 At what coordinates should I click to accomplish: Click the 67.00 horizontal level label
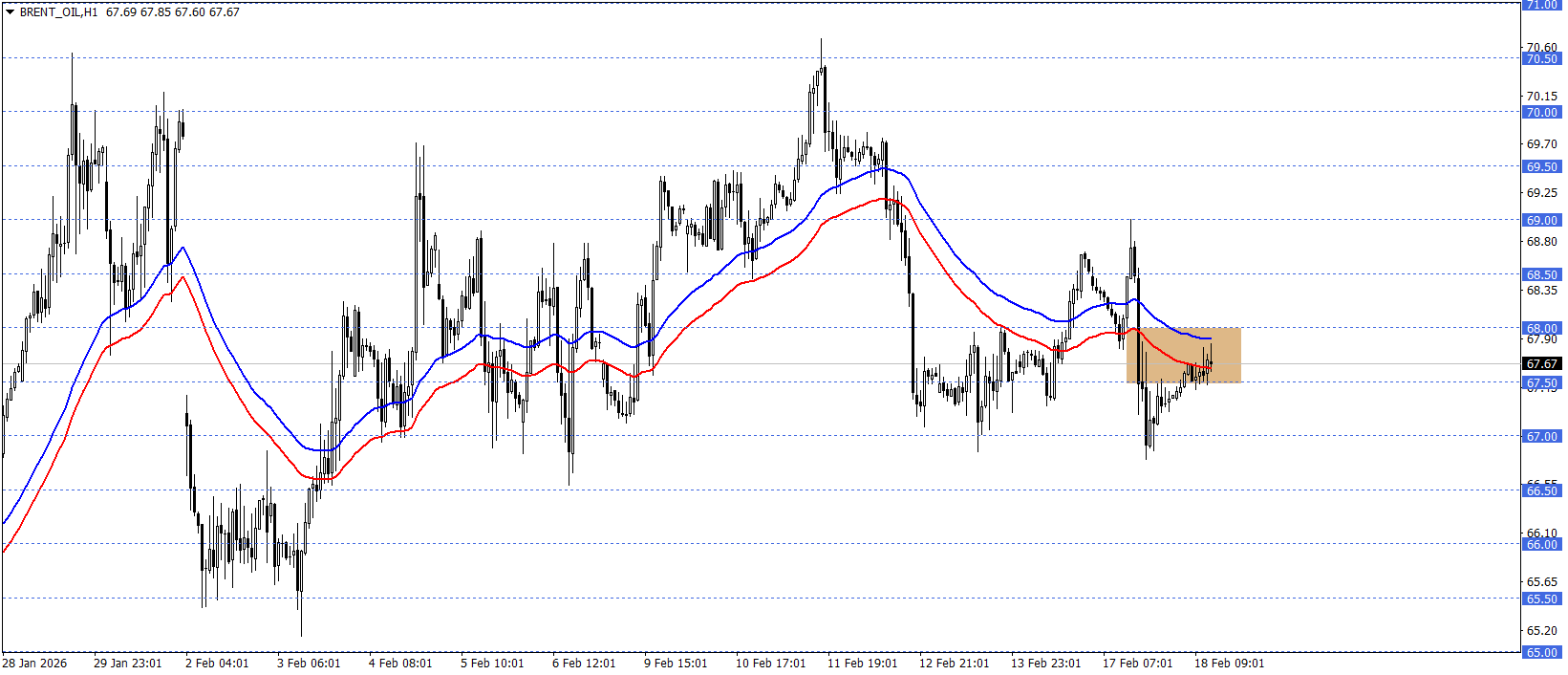point(1541,437)
